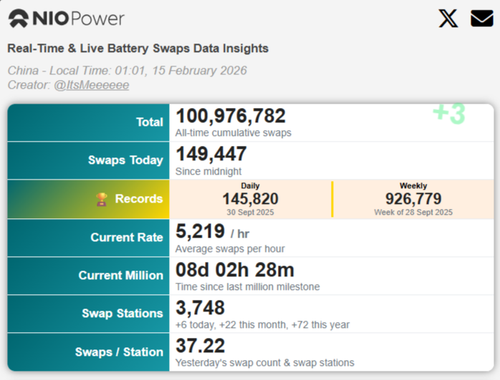The height and width of the screenshot is (380, 500).
Task: Select the Current Million row label
Action: pos(121,275)
